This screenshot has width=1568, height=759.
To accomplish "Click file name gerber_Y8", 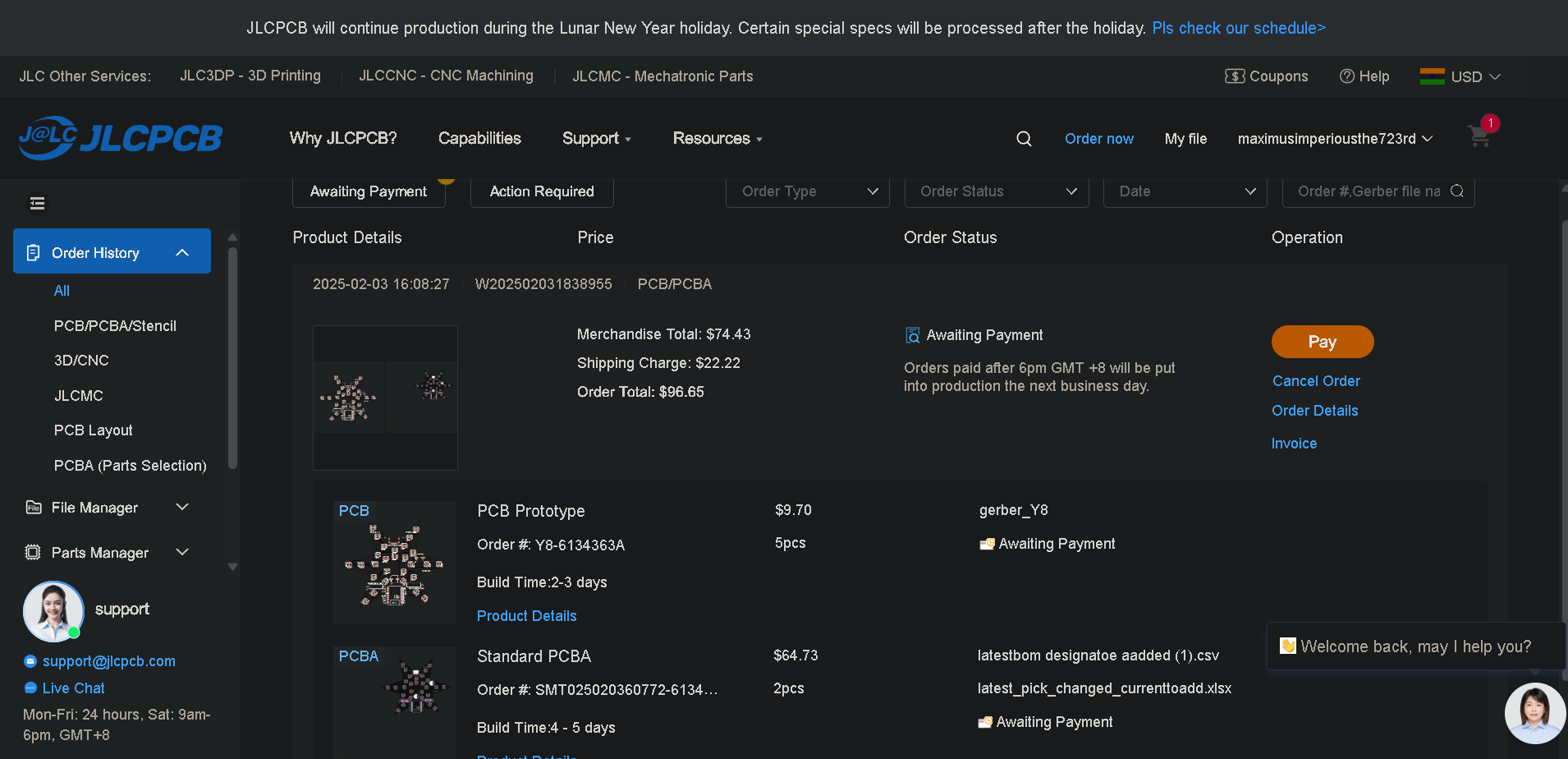I will click(1013, 510).
